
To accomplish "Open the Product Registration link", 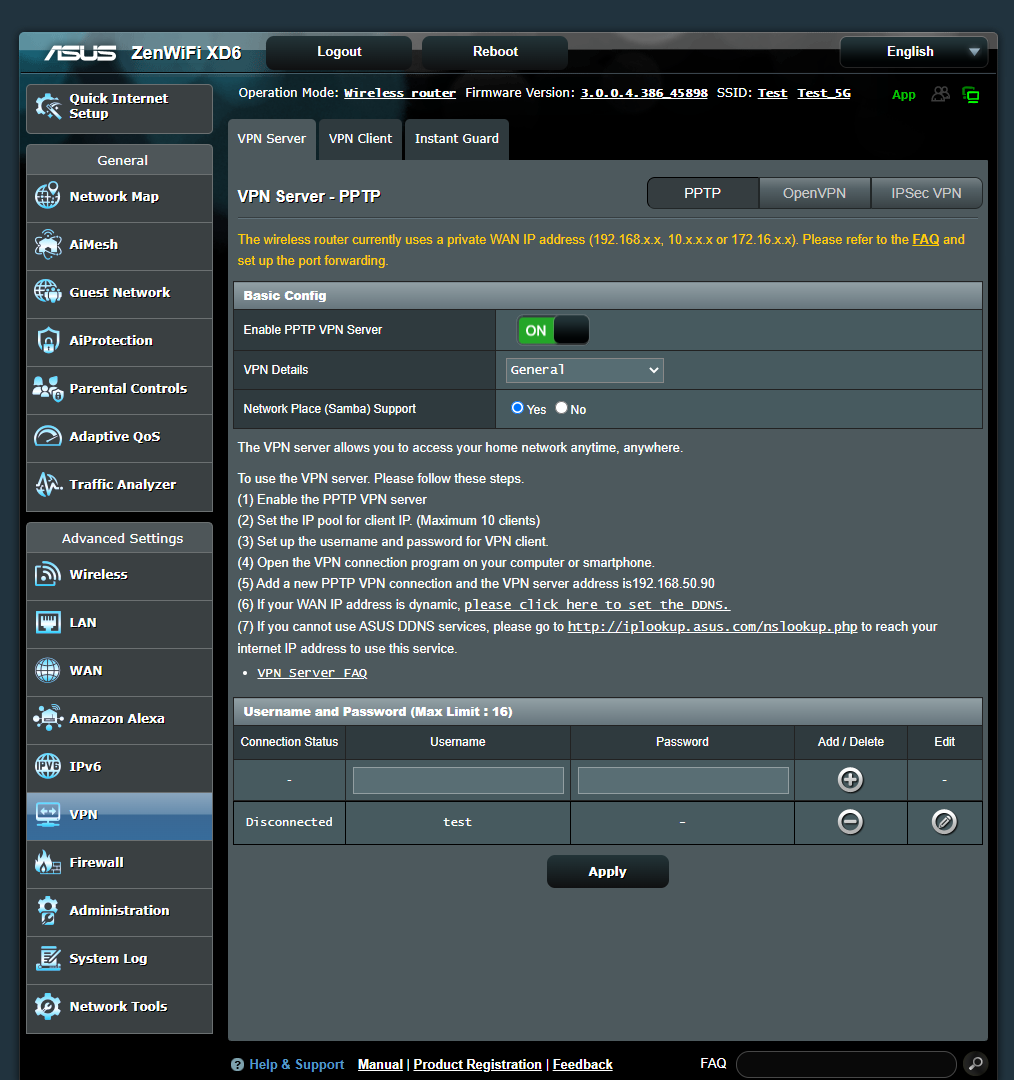I will click(x=477, y=1065).
